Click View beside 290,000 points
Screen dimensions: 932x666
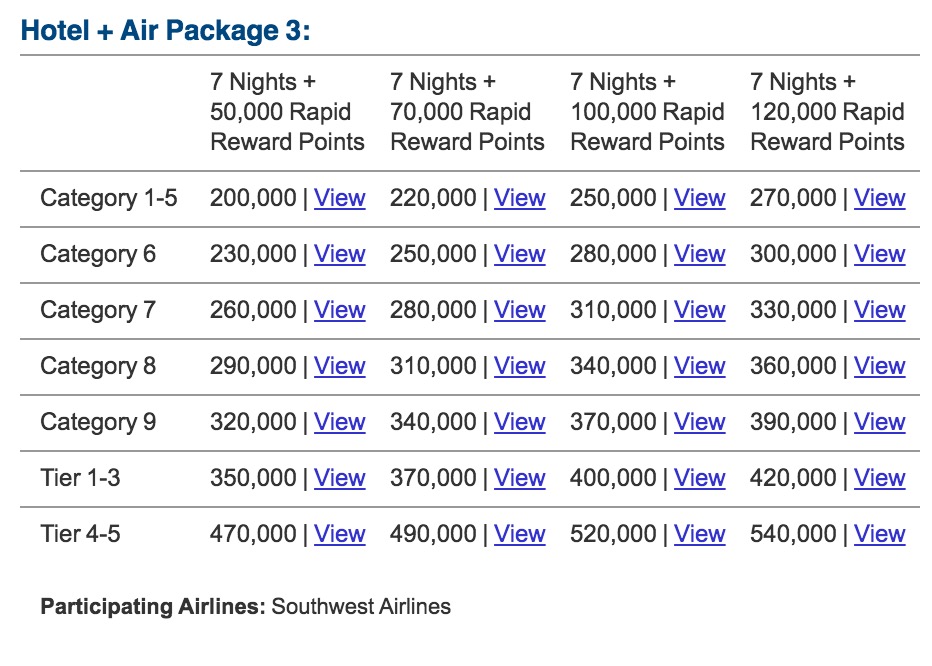click(x=340, y=366)
